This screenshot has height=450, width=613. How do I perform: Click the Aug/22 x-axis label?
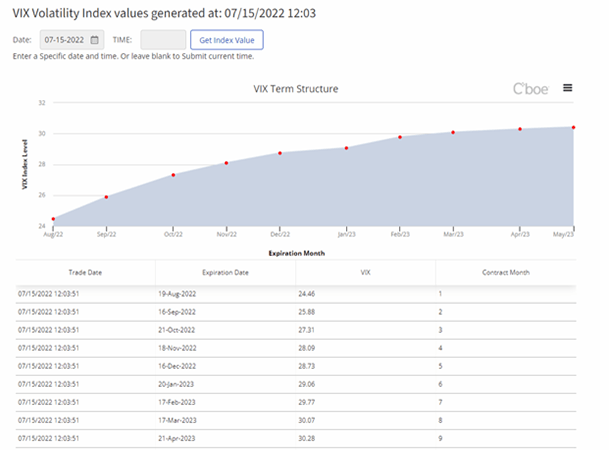point(53,234)
